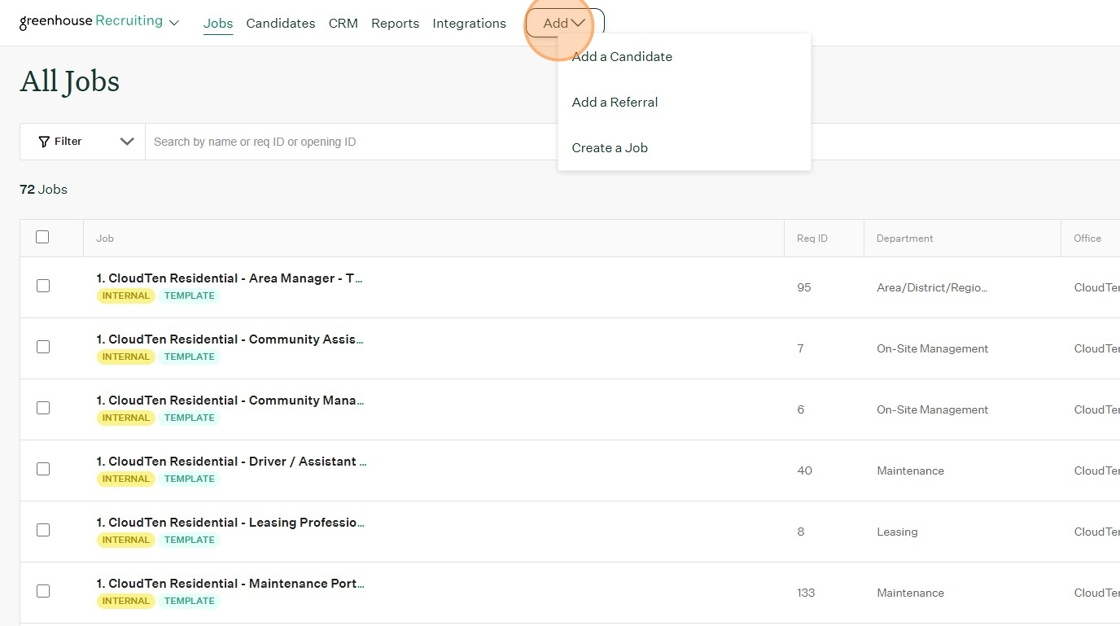Click the INTERNAL tag on Area Manager row
The width and height of the screenshot is (1120, 626).
(126, 296)
